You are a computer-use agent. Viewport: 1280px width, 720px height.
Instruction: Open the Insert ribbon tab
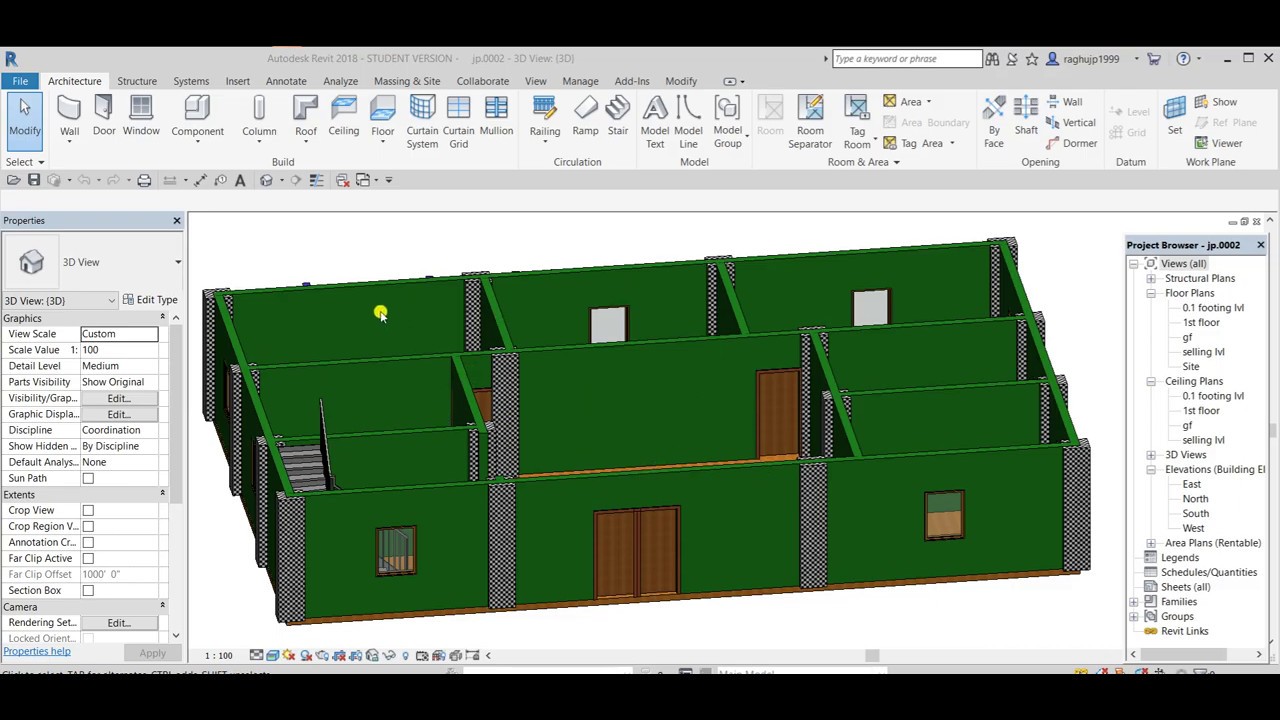point(238,81)
